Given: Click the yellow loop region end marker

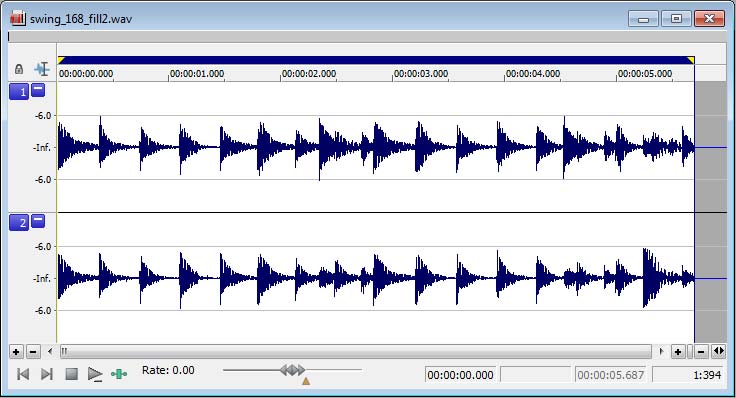Looking at the screenshot, I should (x=691, y=60).
